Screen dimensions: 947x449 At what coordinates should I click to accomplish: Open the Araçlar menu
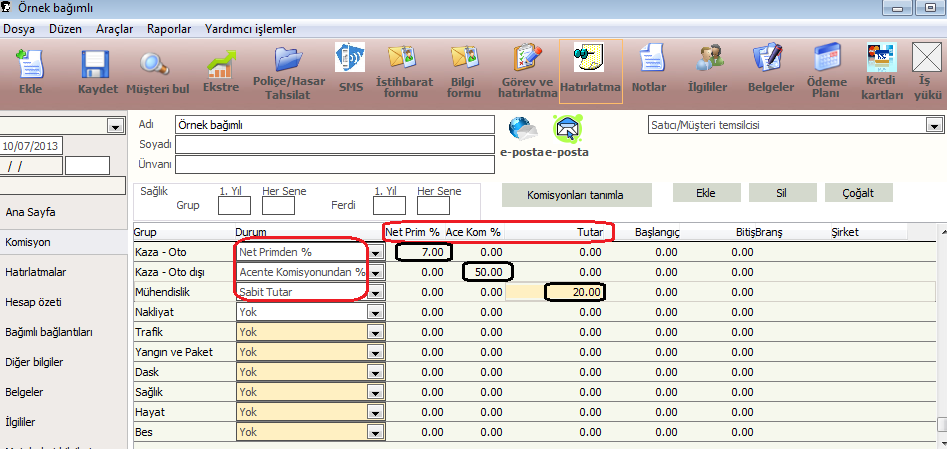[114, 29]
